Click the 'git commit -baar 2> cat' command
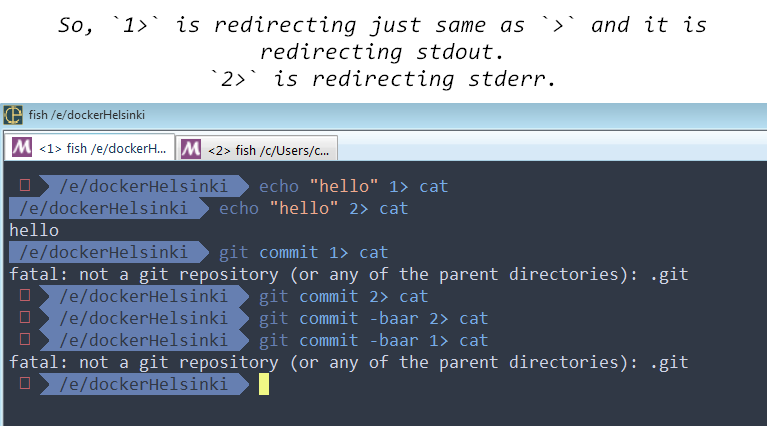767x426 pixels. pos(373,319)
